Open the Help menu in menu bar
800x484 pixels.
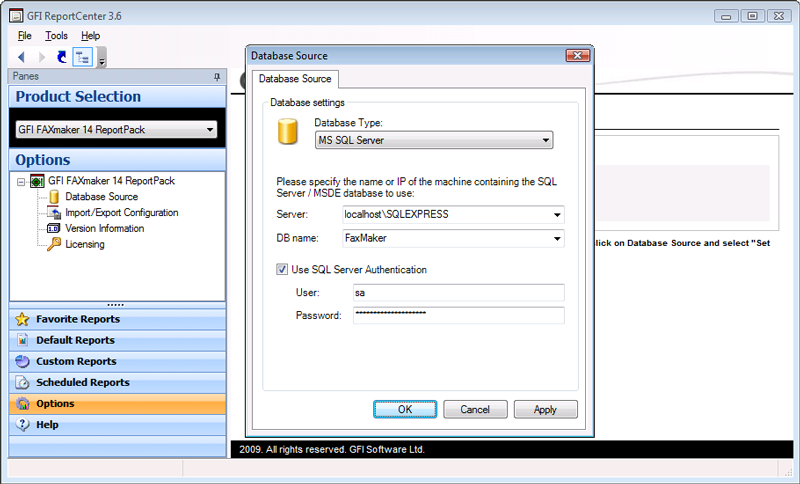[90, 36]
